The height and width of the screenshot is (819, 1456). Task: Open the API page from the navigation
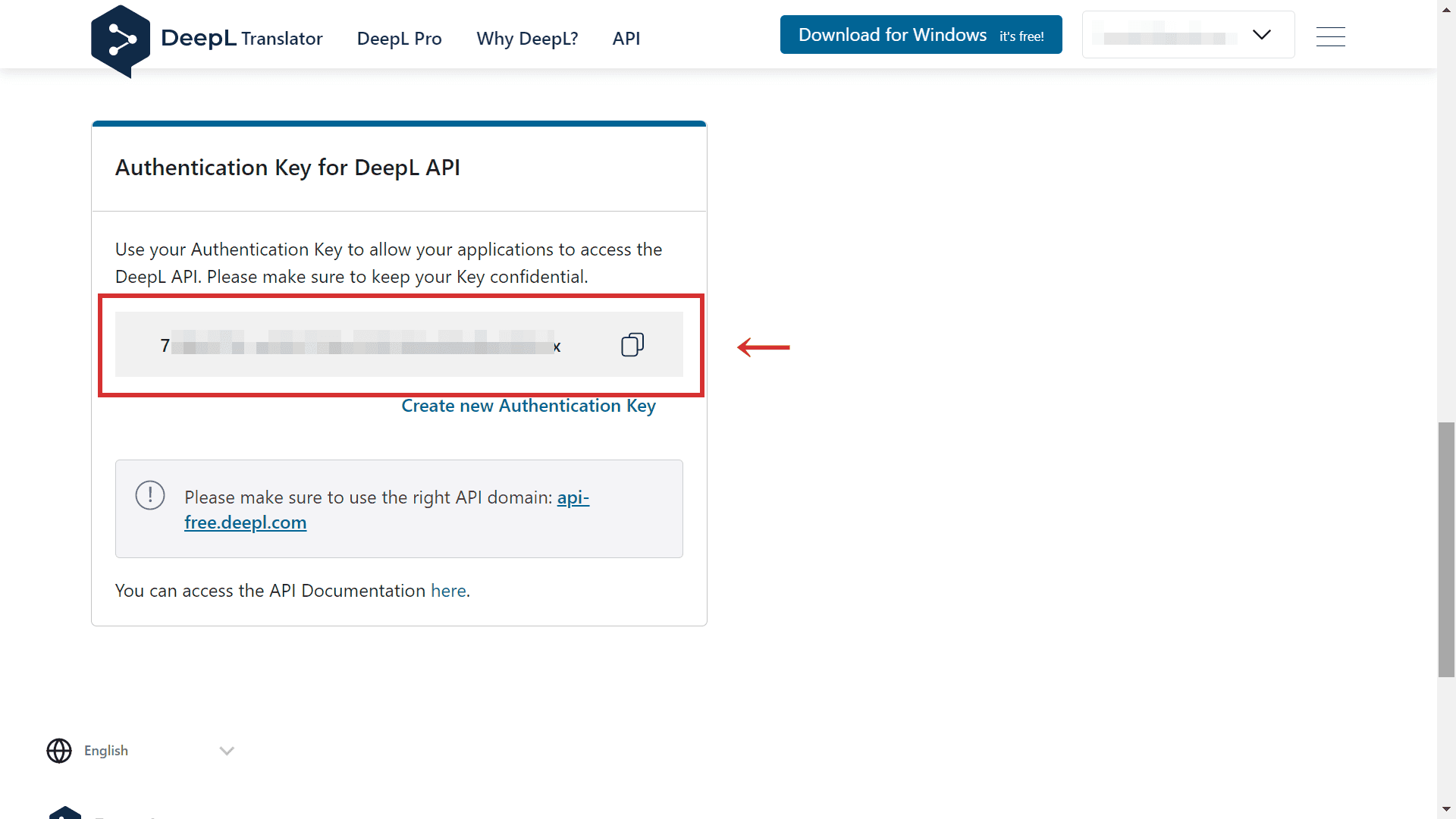[x=626, y=38]
